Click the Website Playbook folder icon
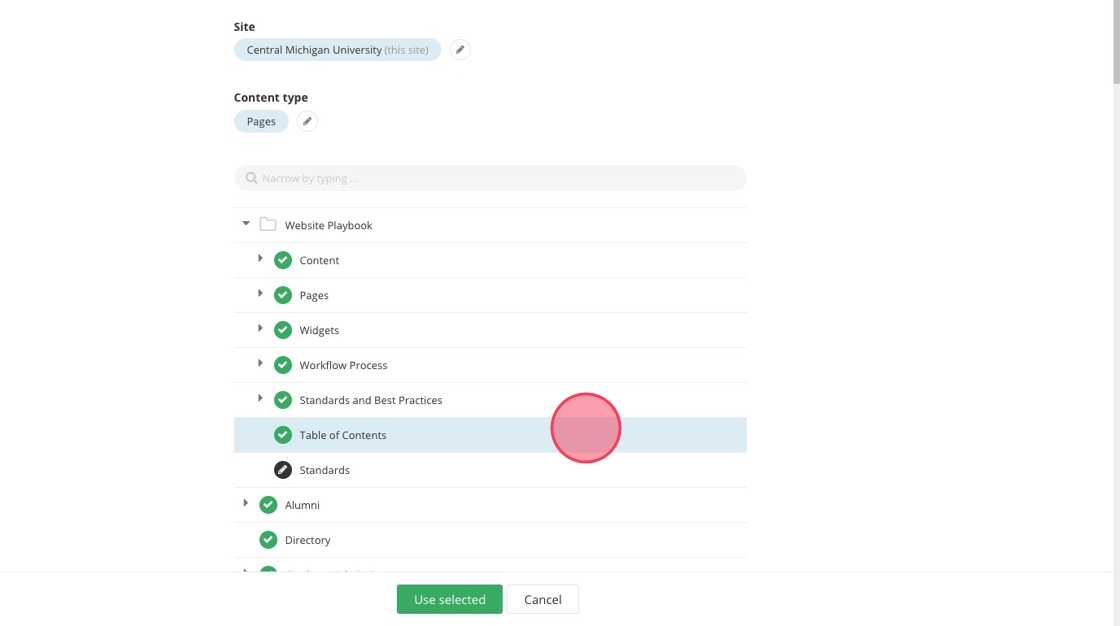Image resolution: width=1120 pixels, height=626 pixels. click(268, 225)
